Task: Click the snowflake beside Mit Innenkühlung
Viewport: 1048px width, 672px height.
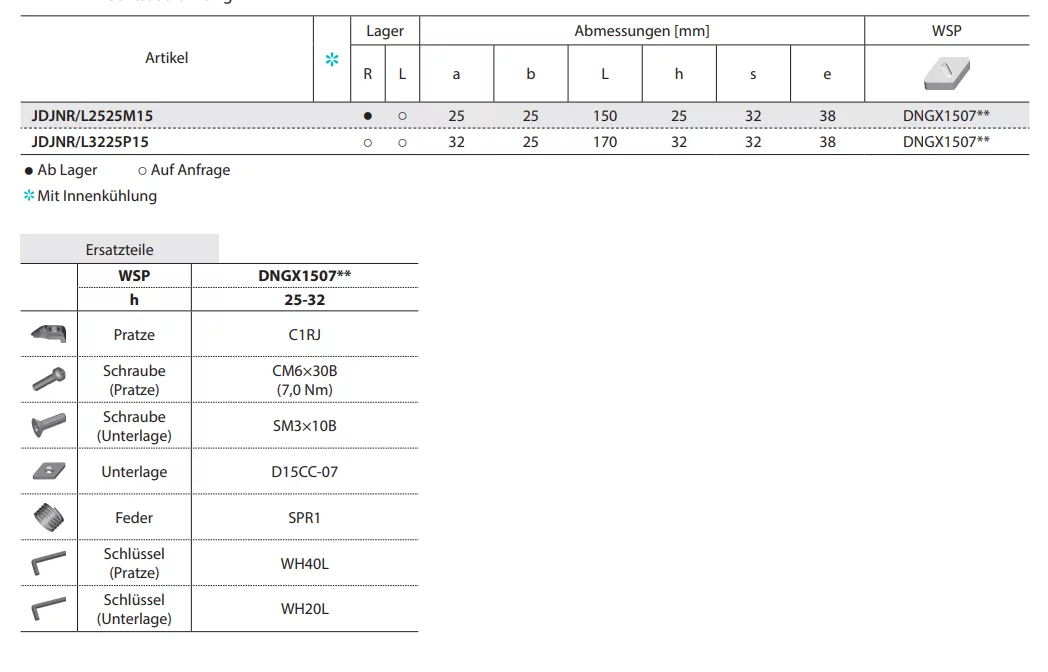Action: (x=29, y=196)
